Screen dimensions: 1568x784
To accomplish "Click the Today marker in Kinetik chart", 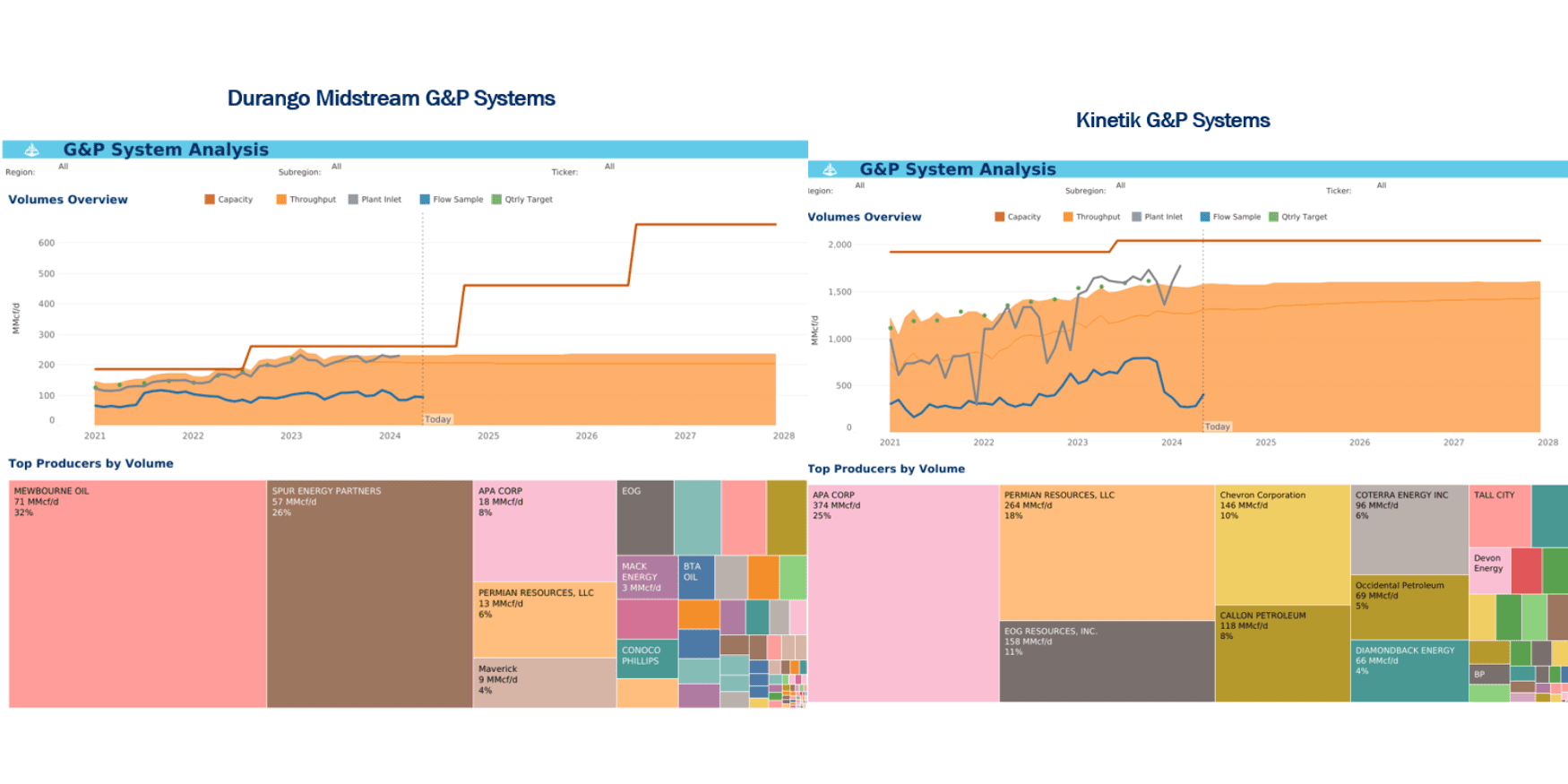I will (1217, 426).
